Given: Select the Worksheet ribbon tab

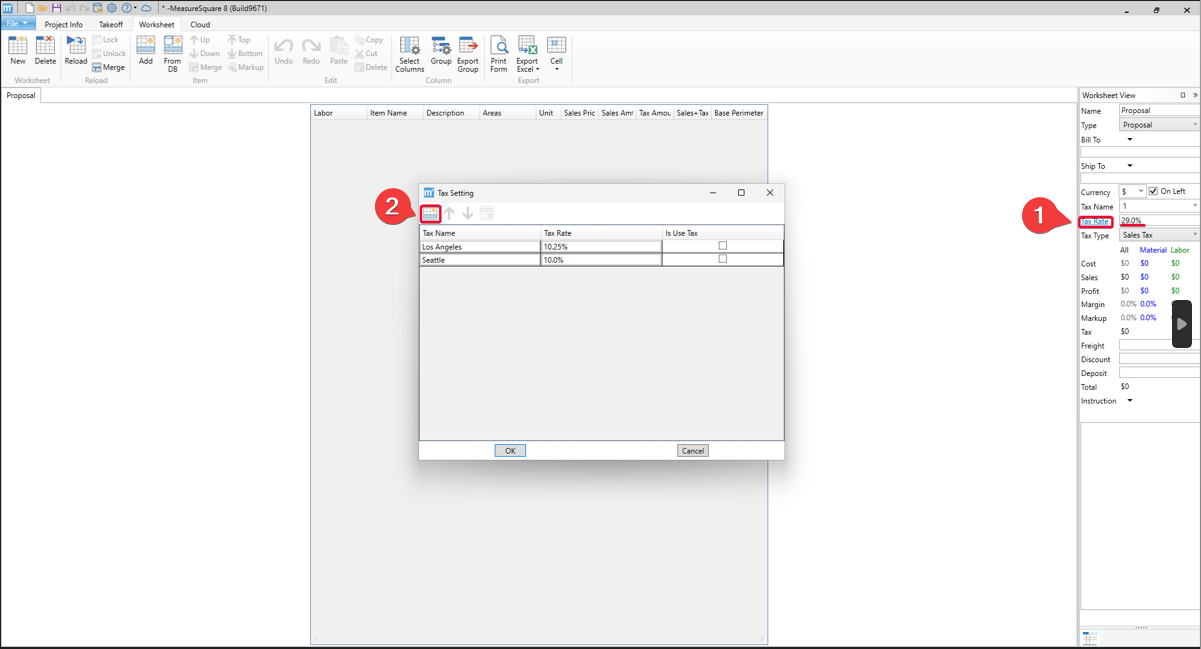Looking at the screenshot, I should (x=156, y=24).
